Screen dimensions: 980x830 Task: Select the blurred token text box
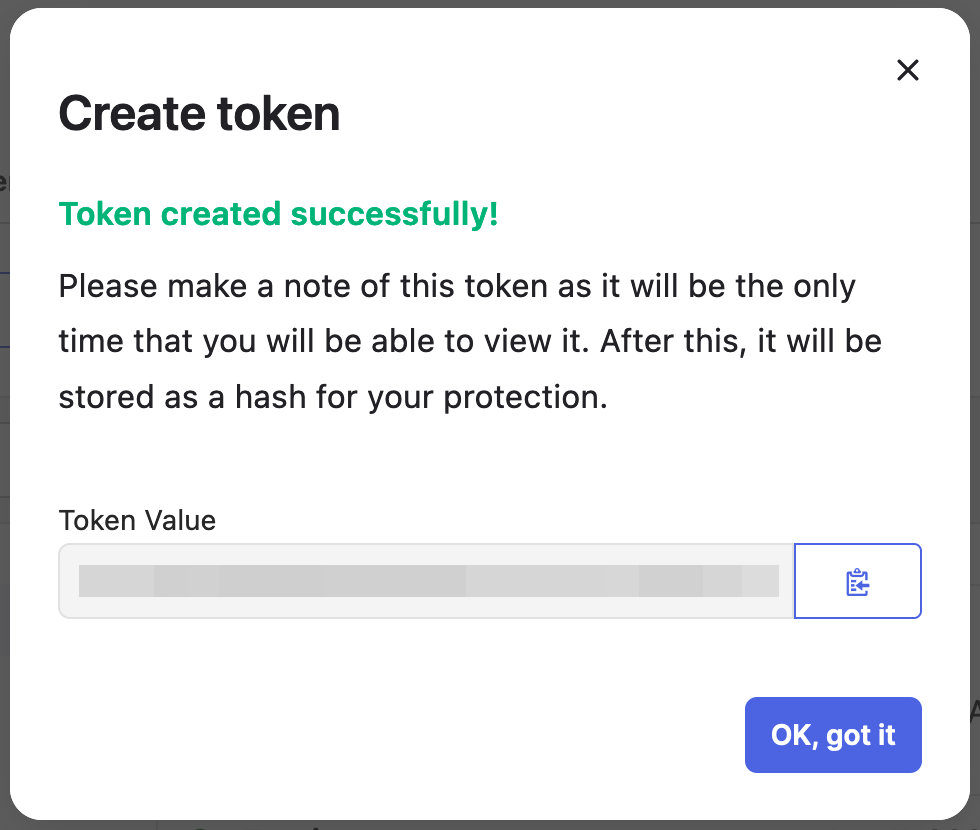[x=427, y=582]
